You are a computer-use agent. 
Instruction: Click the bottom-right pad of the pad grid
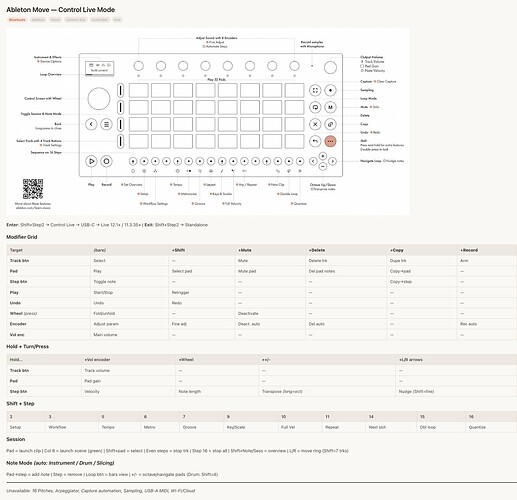pos(294,141)
